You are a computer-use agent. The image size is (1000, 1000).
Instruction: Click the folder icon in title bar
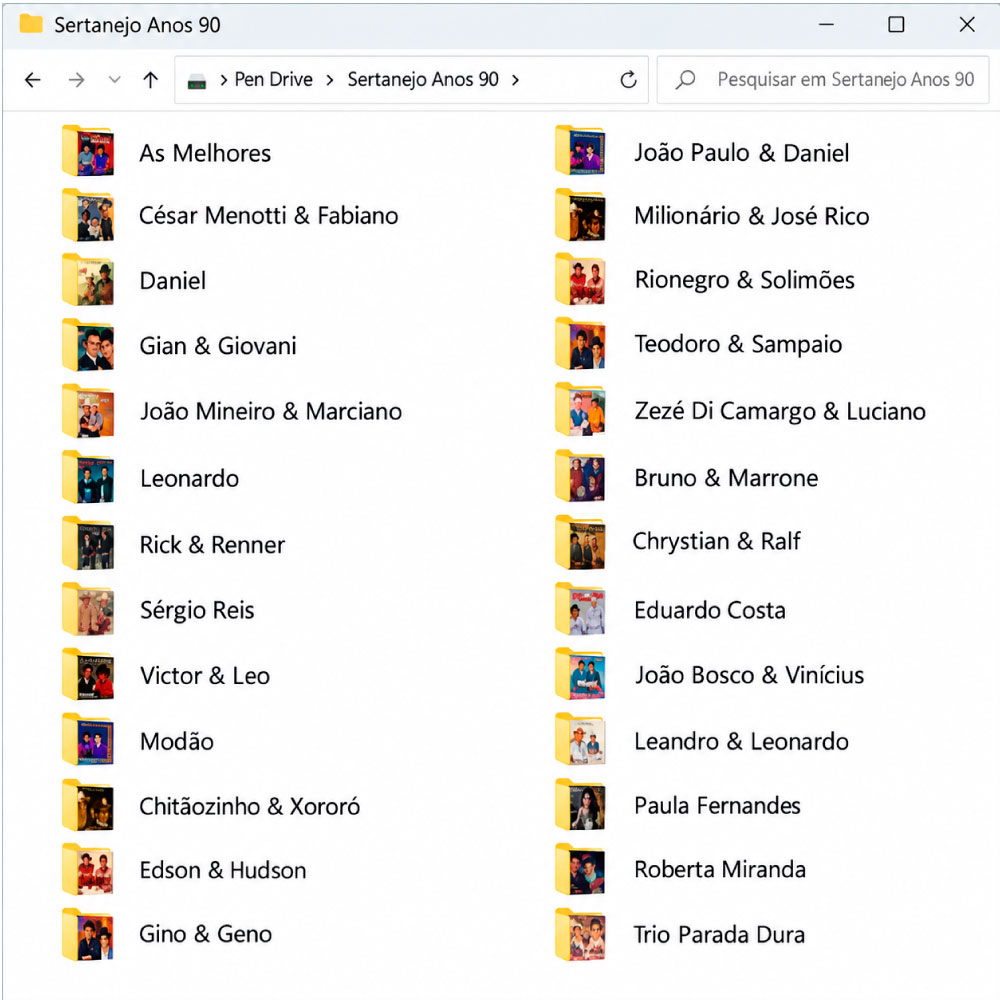pyautogui.click(x=31, y=24)
